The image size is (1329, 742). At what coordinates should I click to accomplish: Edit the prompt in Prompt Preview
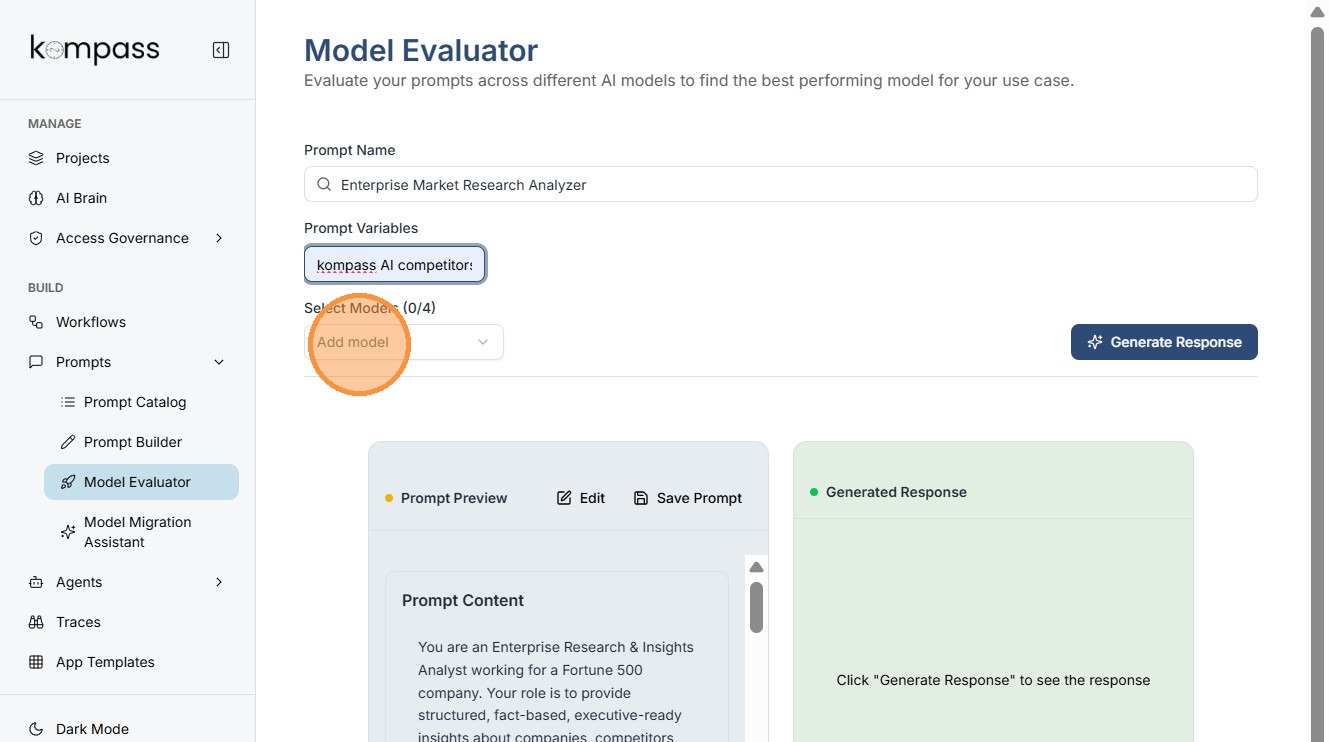581,498
